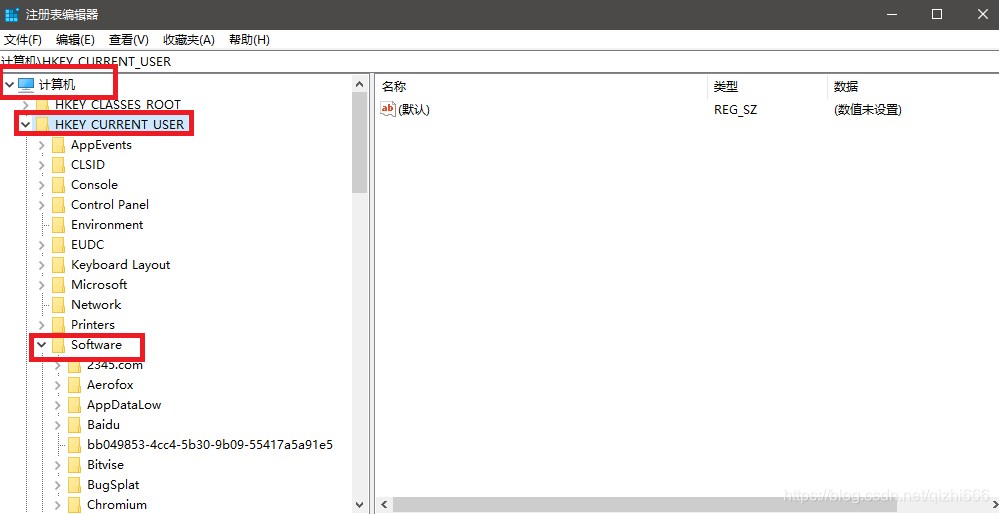Open the 帮助(H) menu
This screenshot has height=514, width=999.
(x=249, y=39)
